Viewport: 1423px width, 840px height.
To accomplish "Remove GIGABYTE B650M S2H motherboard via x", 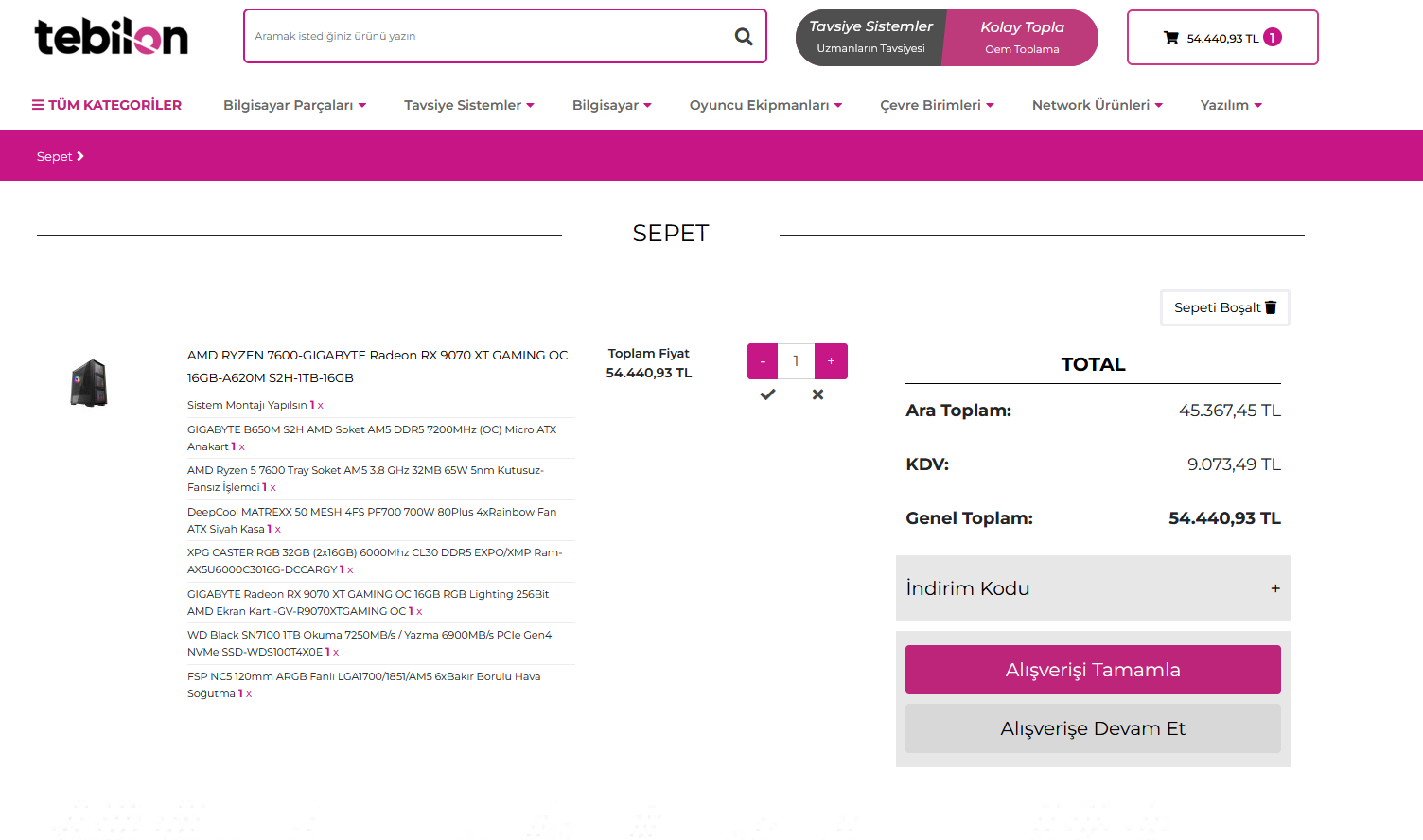I will point(242,447).
